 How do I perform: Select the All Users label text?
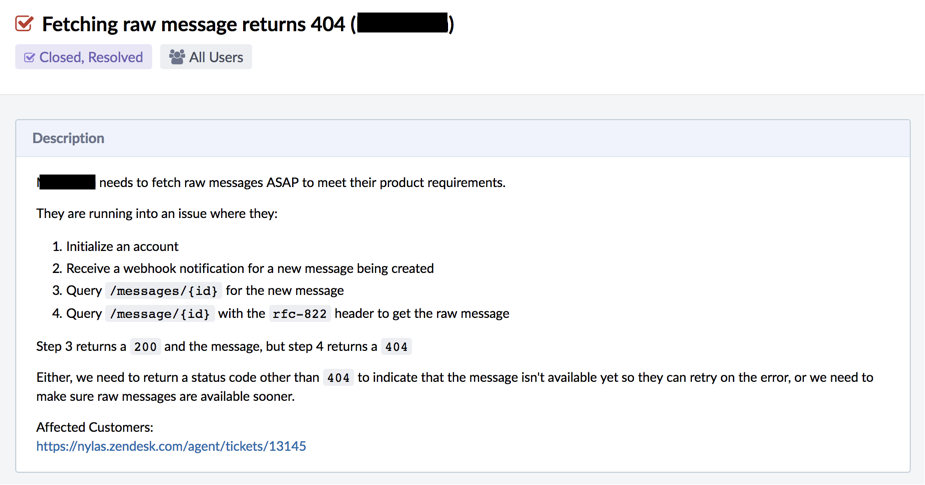(x=216, y=57)
